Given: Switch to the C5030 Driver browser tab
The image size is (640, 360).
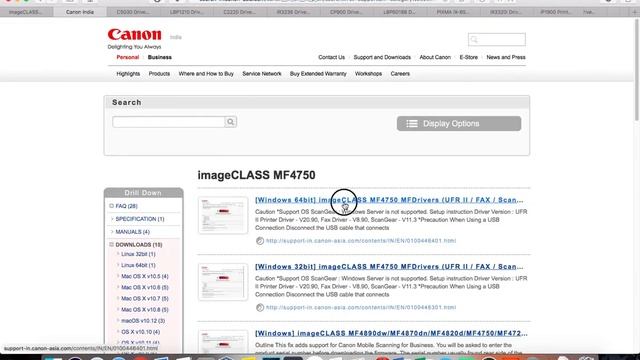Looking at the screenshot, I should point(133,12).
